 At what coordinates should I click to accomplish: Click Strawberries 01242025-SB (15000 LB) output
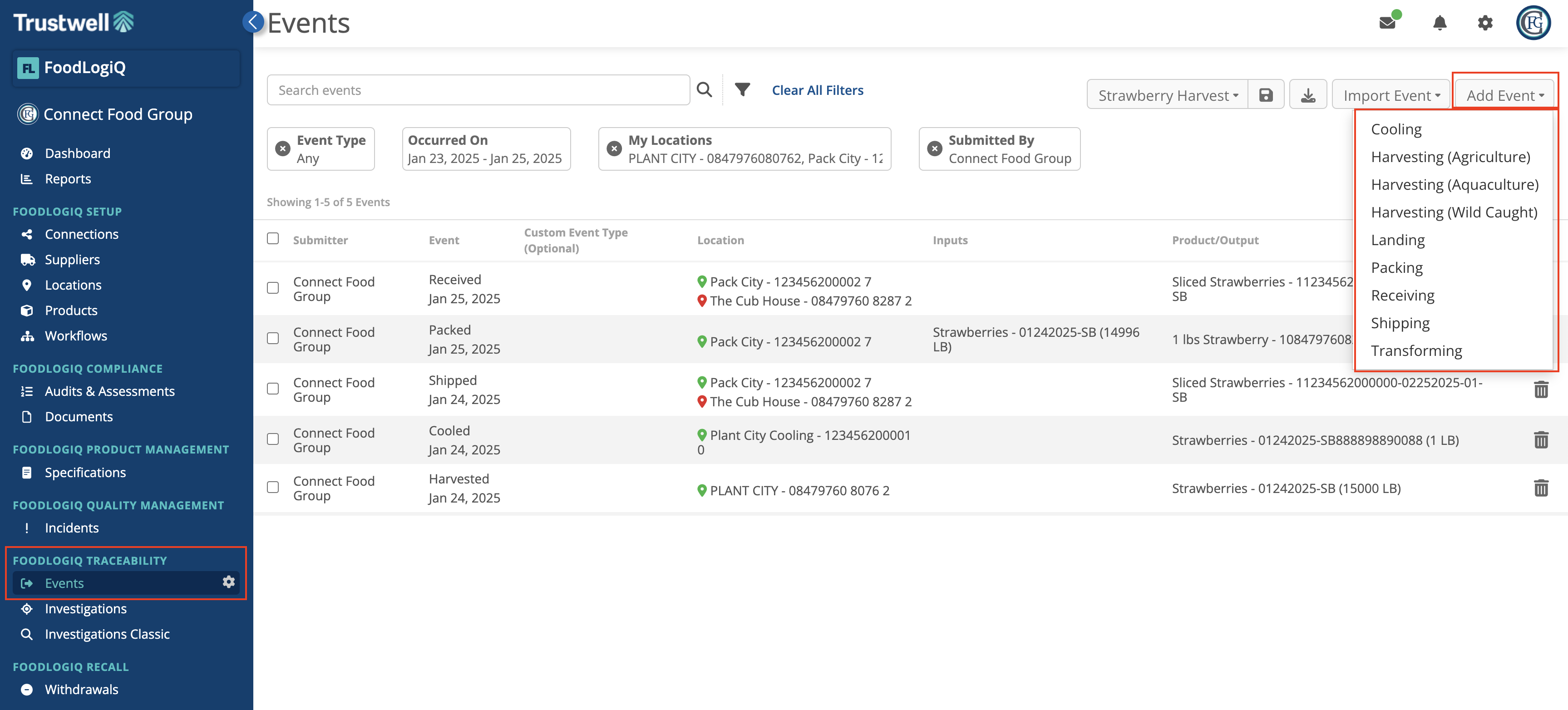click(1286, 488)
